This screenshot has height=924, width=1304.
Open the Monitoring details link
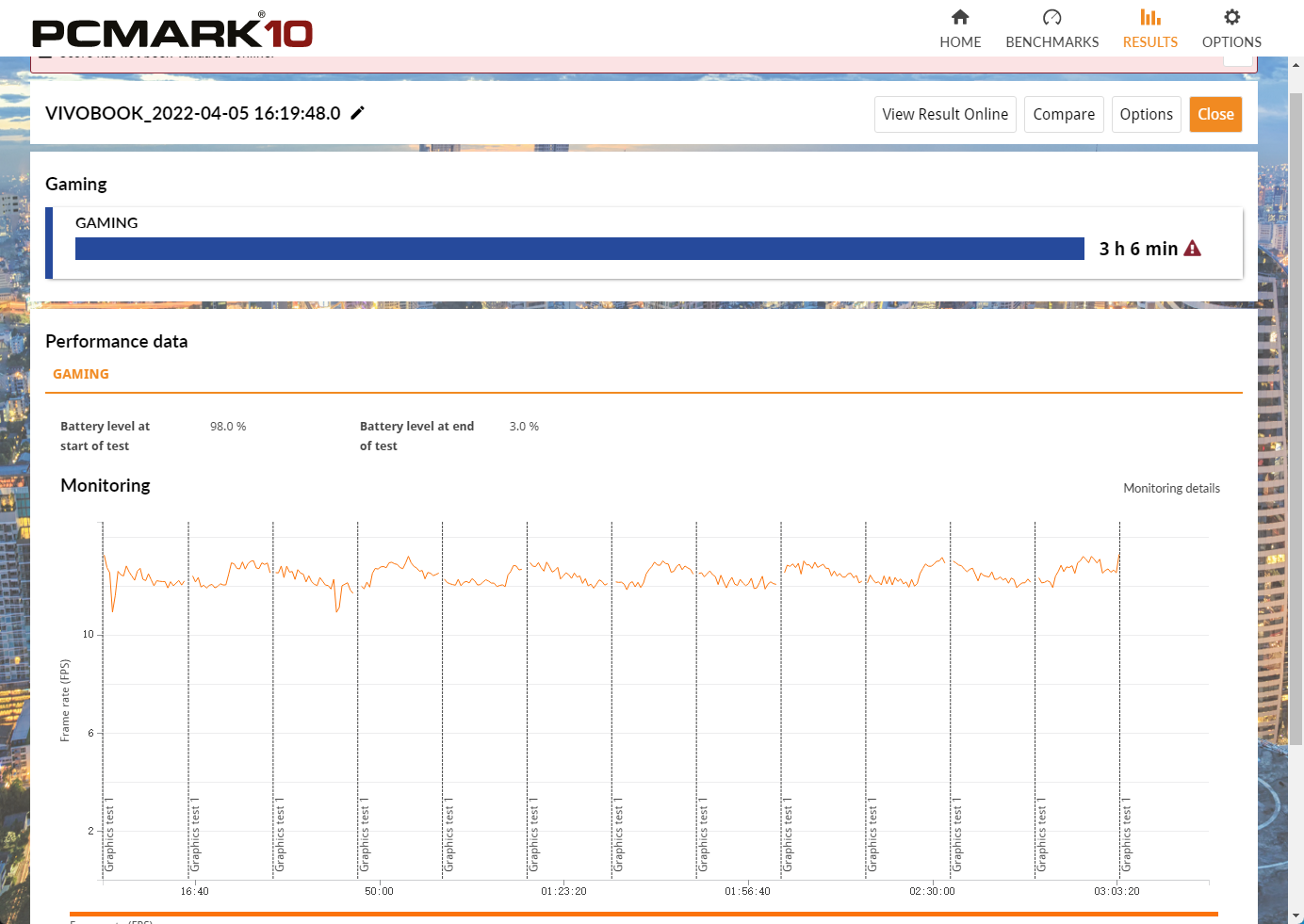coord(1171,488)
